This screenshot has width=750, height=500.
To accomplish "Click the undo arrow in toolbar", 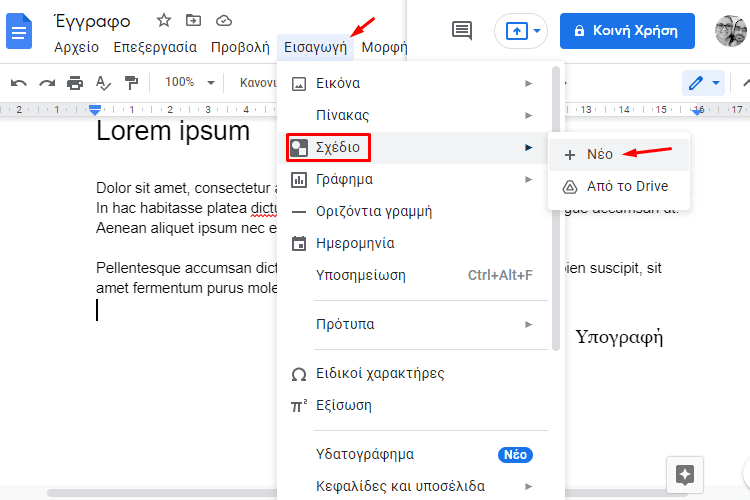I will pos(19,83).
